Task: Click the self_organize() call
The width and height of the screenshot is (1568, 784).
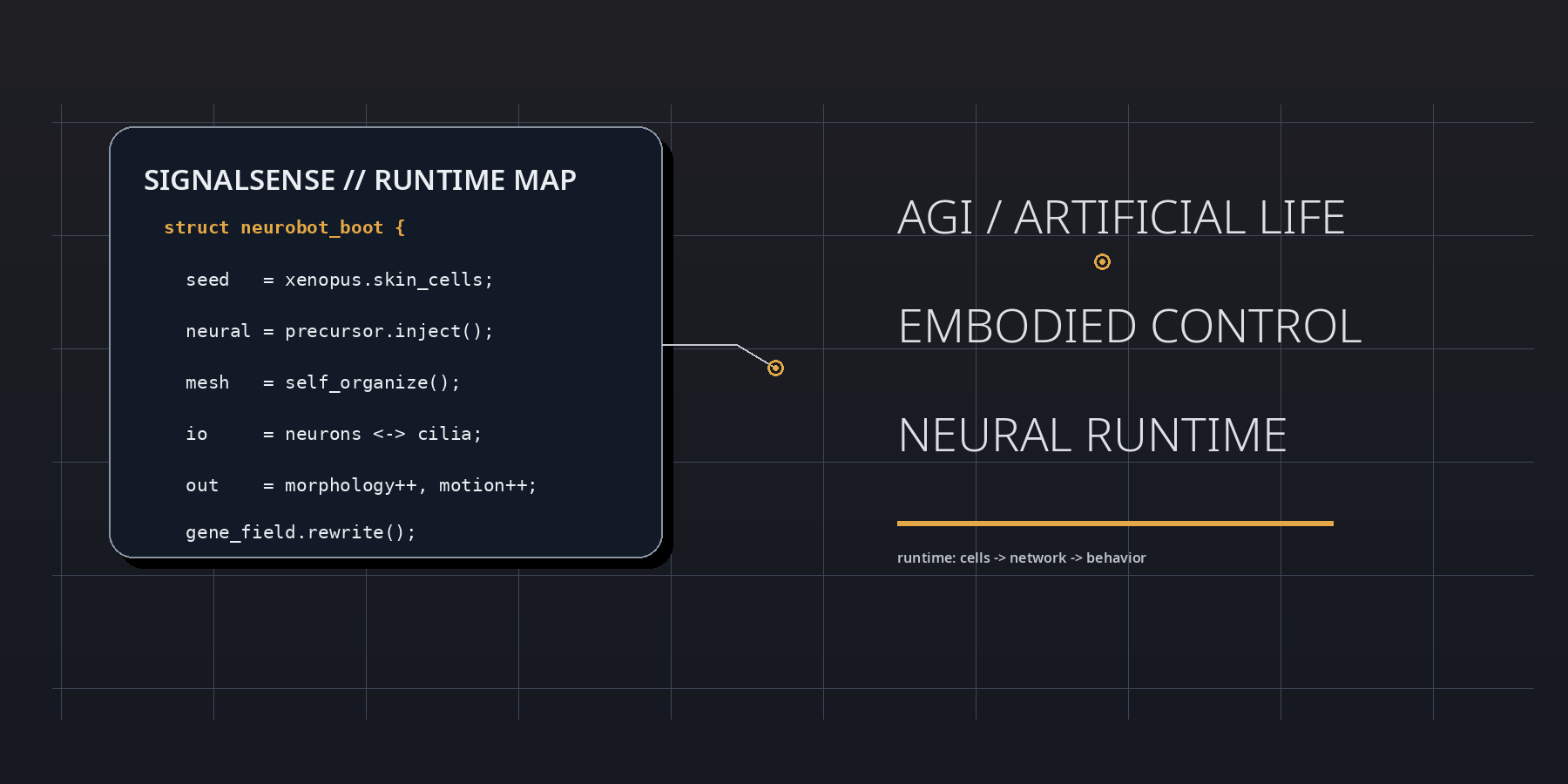Action: [372, 382]
